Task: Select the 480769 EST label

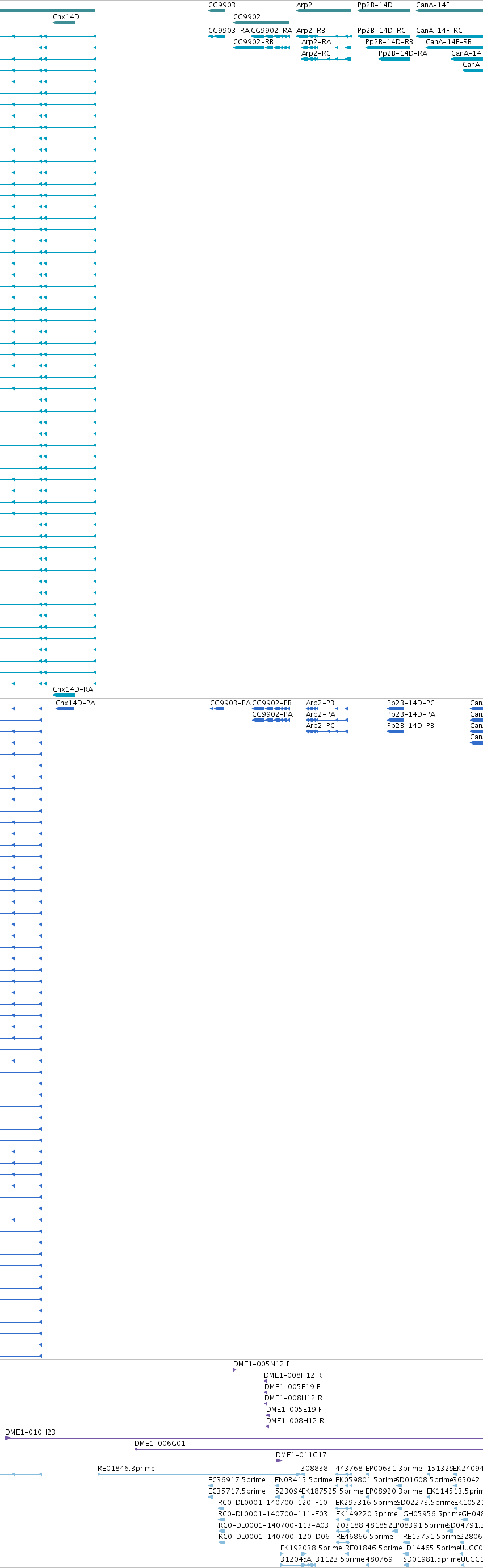Action: (379, 1559)
